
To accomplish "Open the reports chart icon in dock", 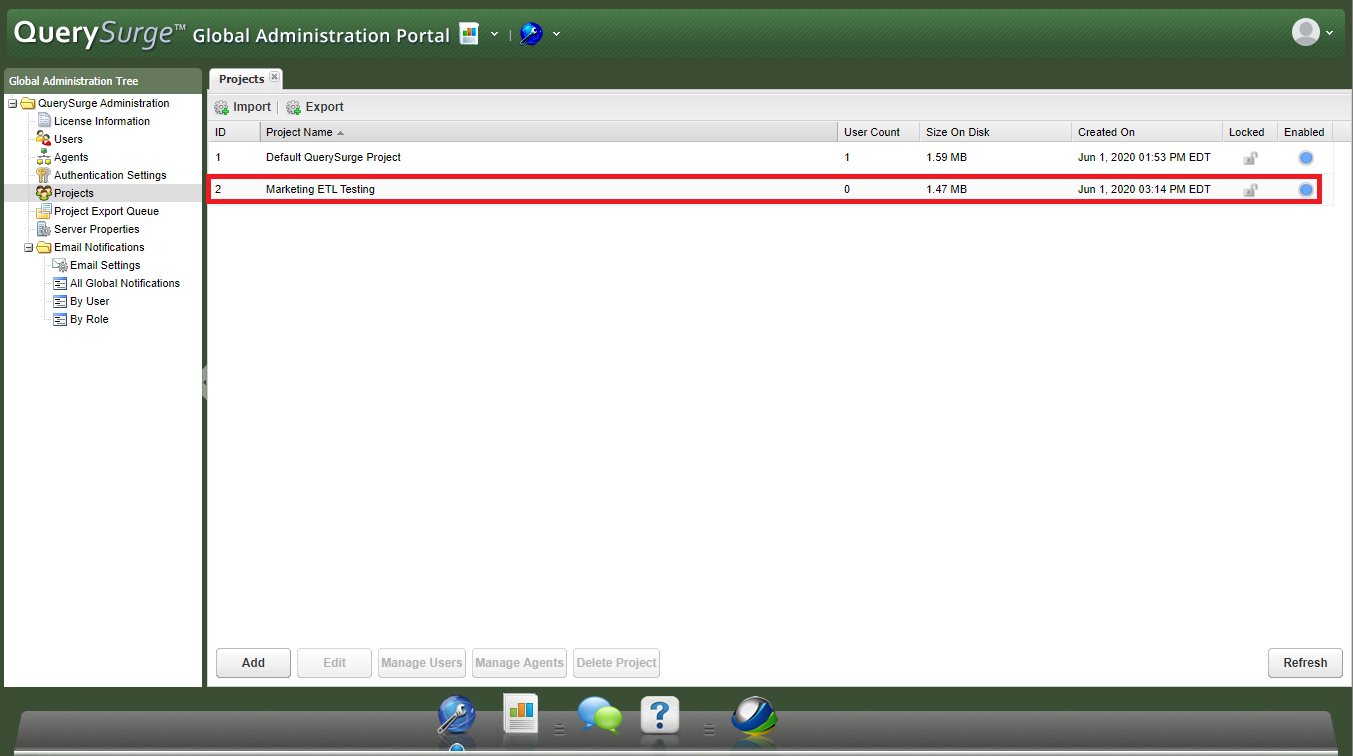I will click(x=521, y=714).
